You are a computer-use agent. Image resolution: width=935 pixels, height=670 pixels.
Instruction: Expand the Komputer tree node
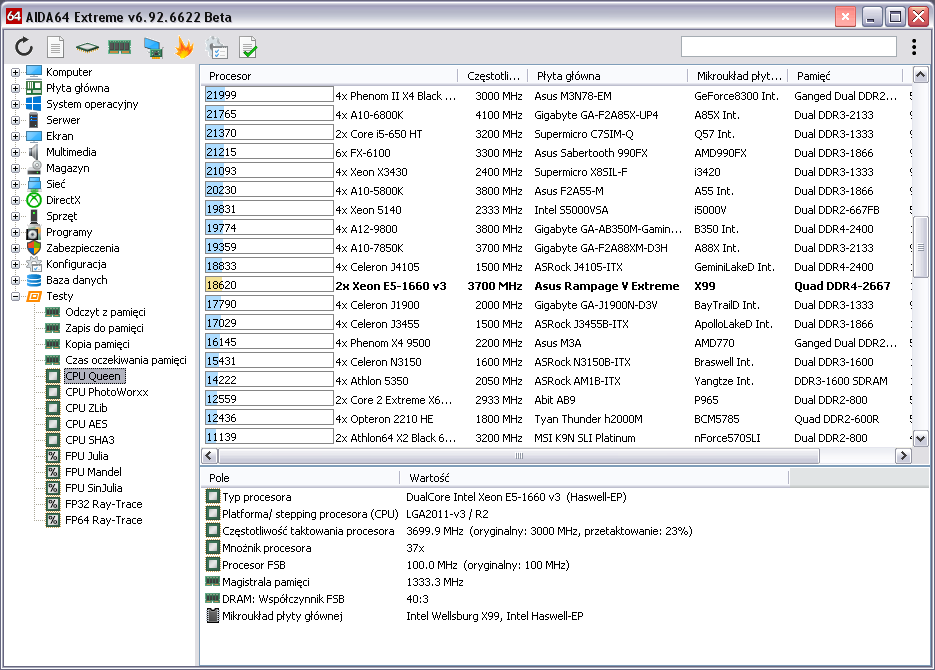click(x=15, y=72)
